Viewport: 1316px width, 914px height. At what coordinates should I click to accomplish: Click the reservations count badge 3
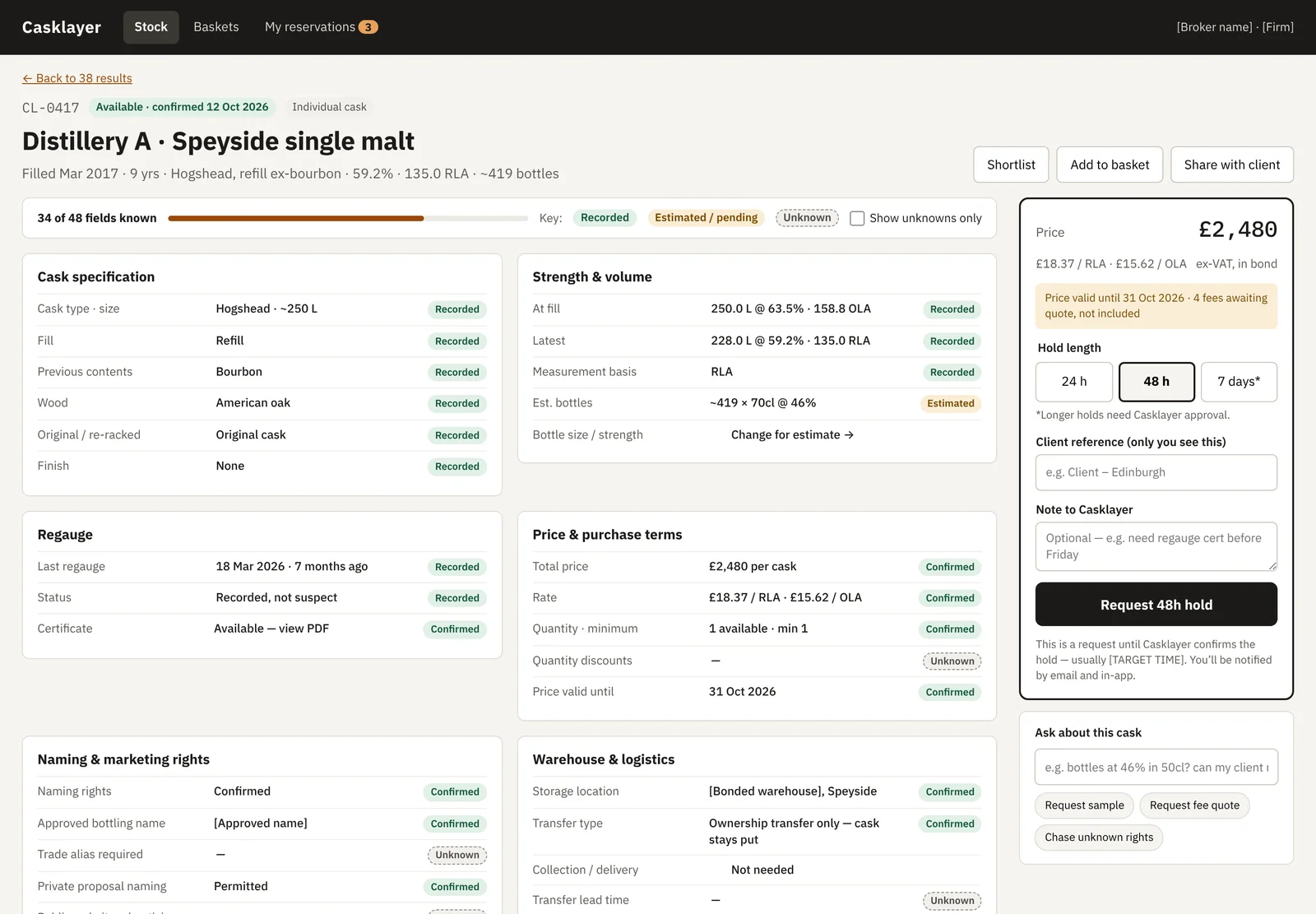coord(368,27)
